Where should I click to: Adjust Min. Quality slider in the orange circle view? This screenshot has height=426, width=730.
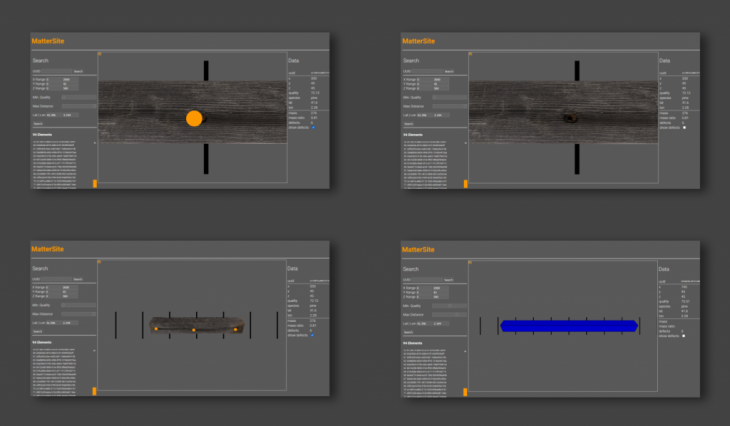(78, 97)
